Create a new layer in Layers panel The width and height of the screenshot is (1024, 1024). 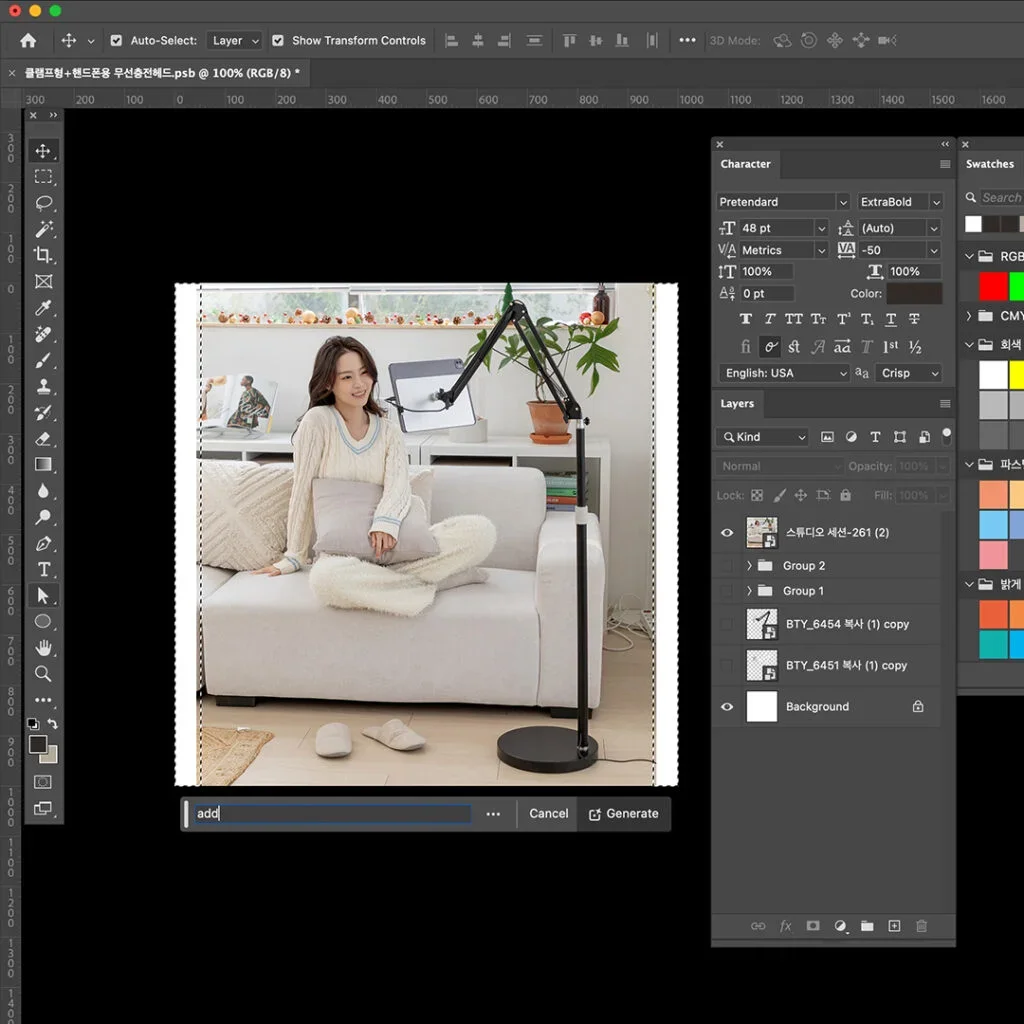(x=895, y=926)
